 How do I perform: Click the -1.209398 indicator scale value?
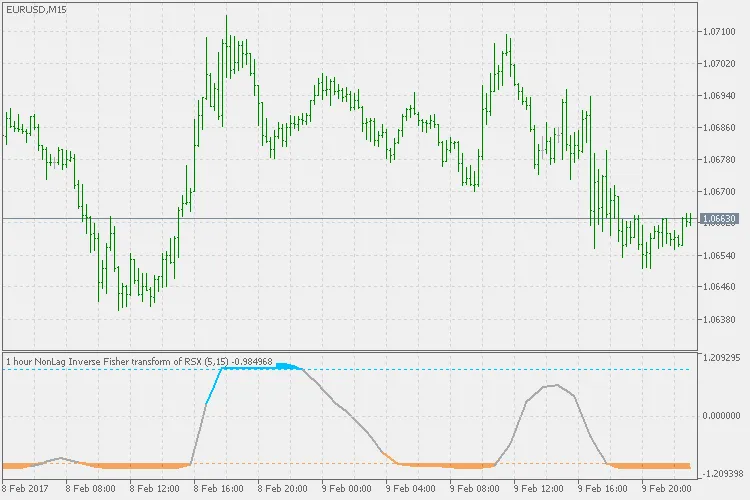tap(722, 474)
